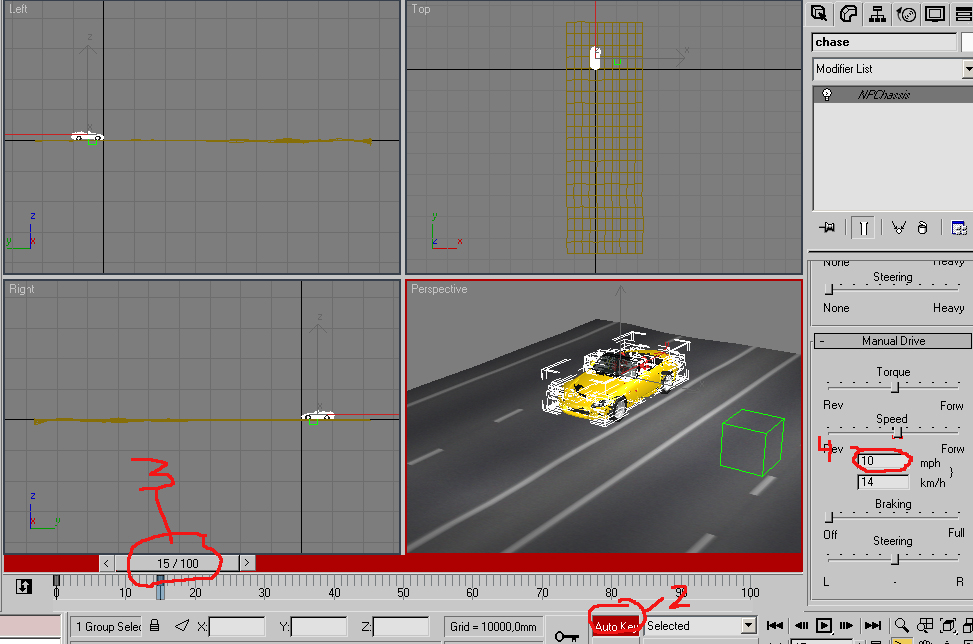Click the Y coordinate field

[319, 627]
